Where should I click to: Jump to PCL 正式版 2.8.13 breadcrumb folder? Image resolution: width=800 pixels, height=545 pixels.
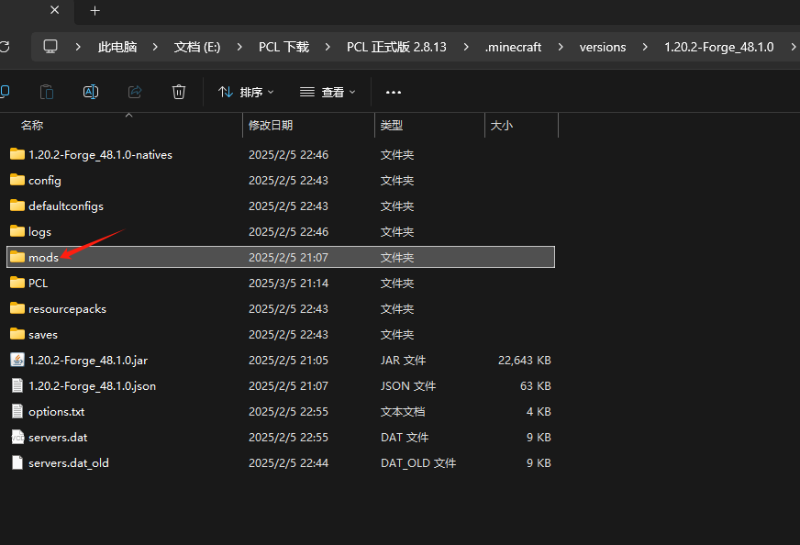coord(396,47)
